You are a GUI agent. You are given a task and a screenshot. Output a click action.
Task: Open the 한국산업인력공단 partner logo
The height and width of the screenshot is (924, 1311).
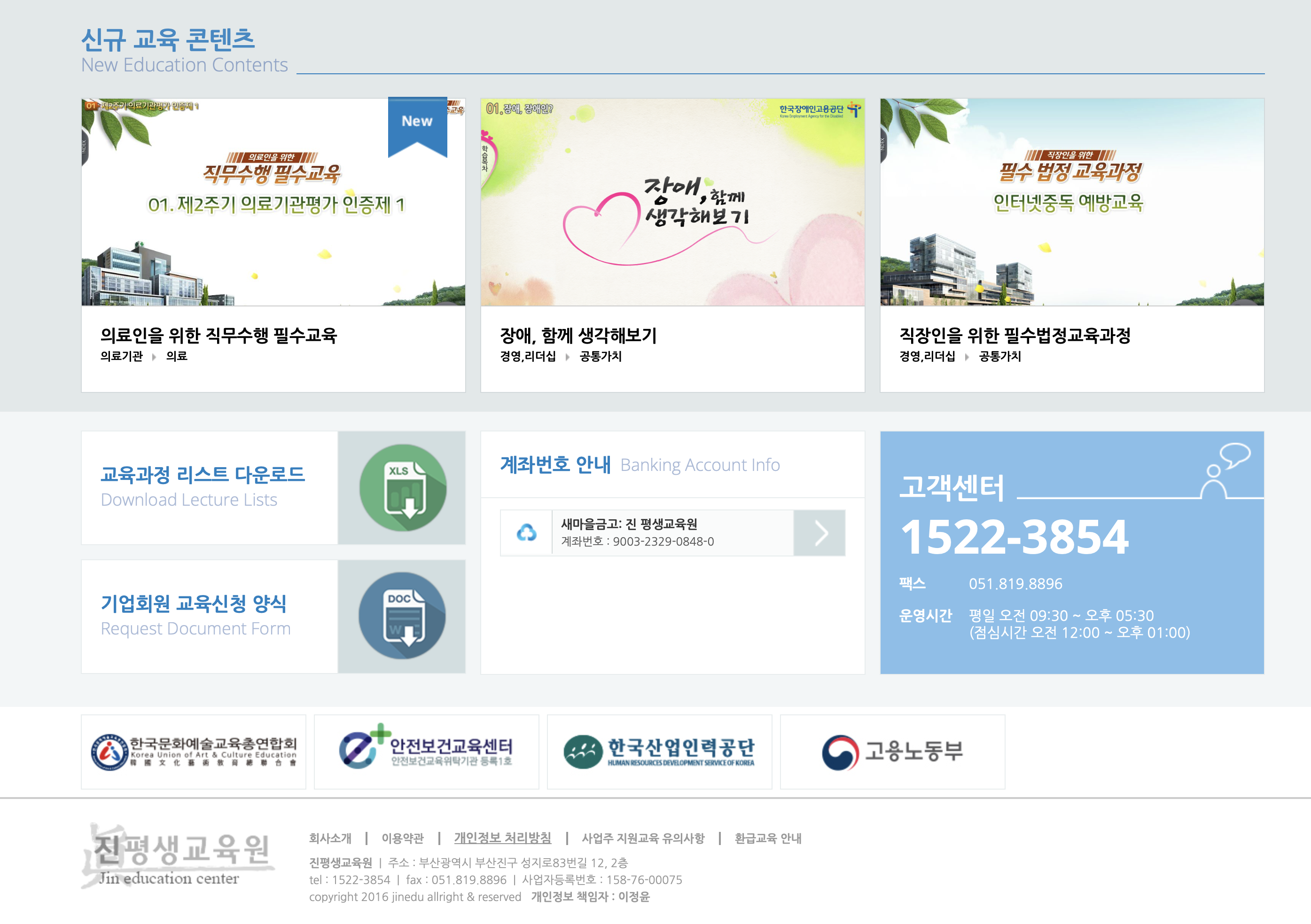click(659, 752)
